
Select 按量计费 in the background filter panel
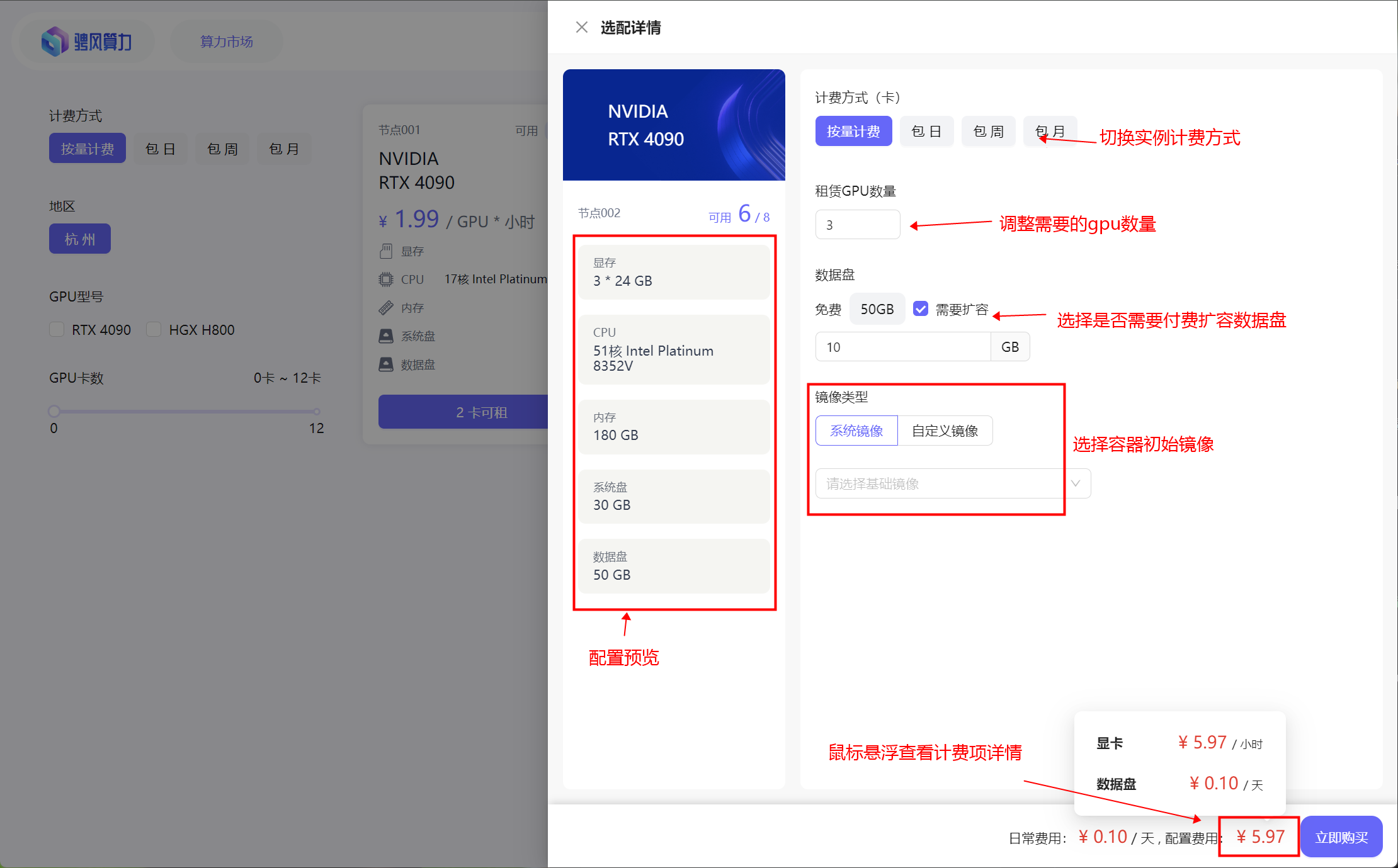88,149
